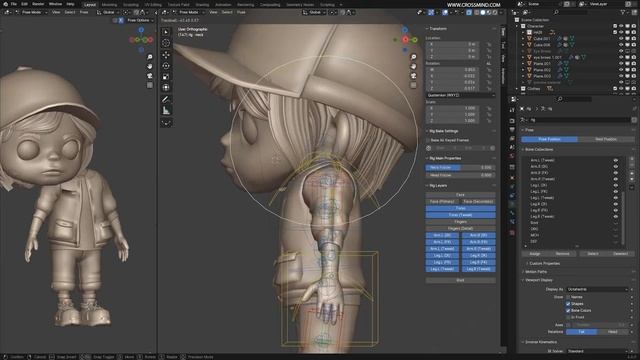This screenshot has width=640, height=360.
Task: Toggle the Shapes checkbox in Viewport Display
Action: pos(568,304)
